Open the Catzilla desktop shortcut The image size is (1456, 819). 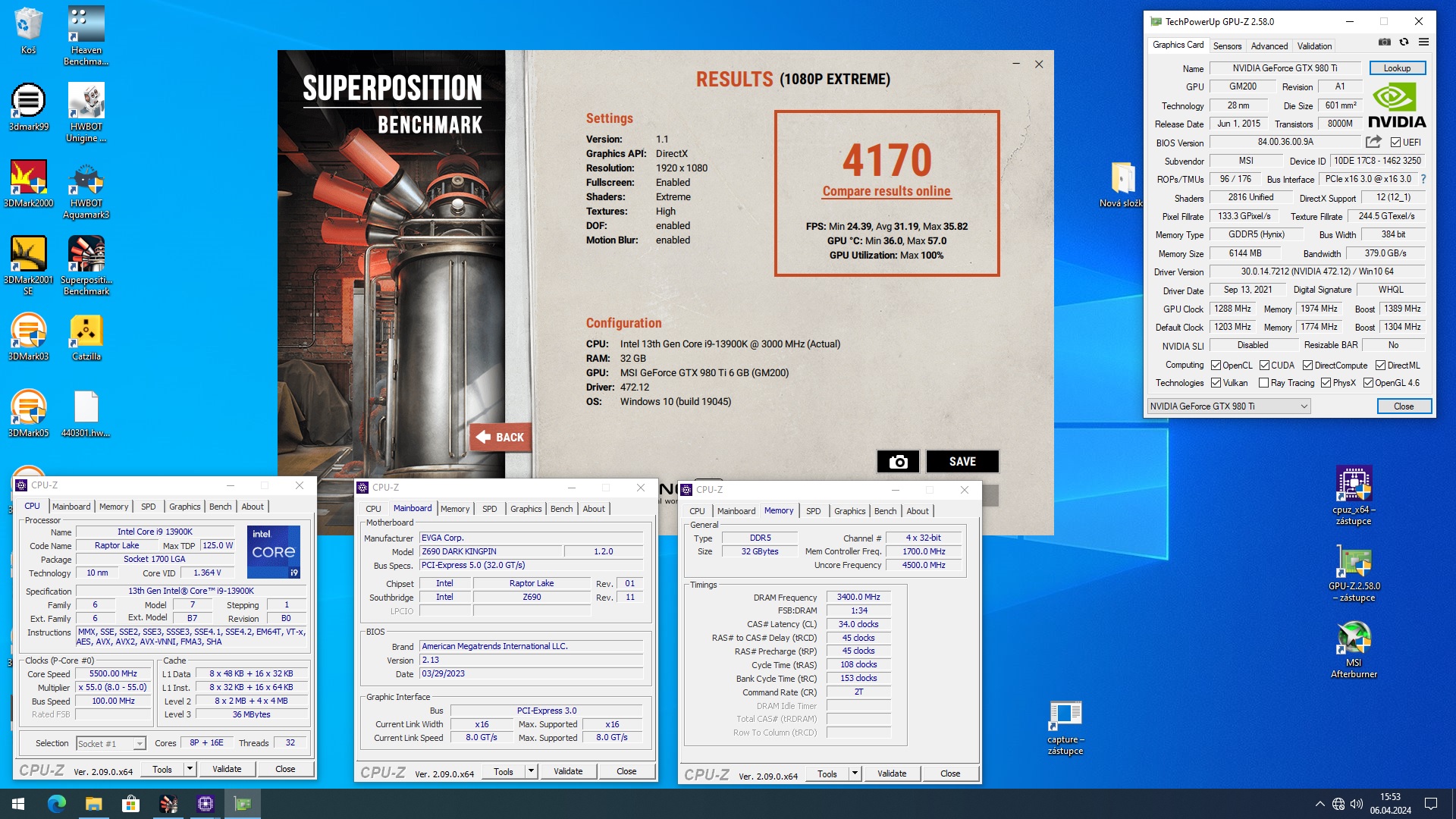(86, 337)
